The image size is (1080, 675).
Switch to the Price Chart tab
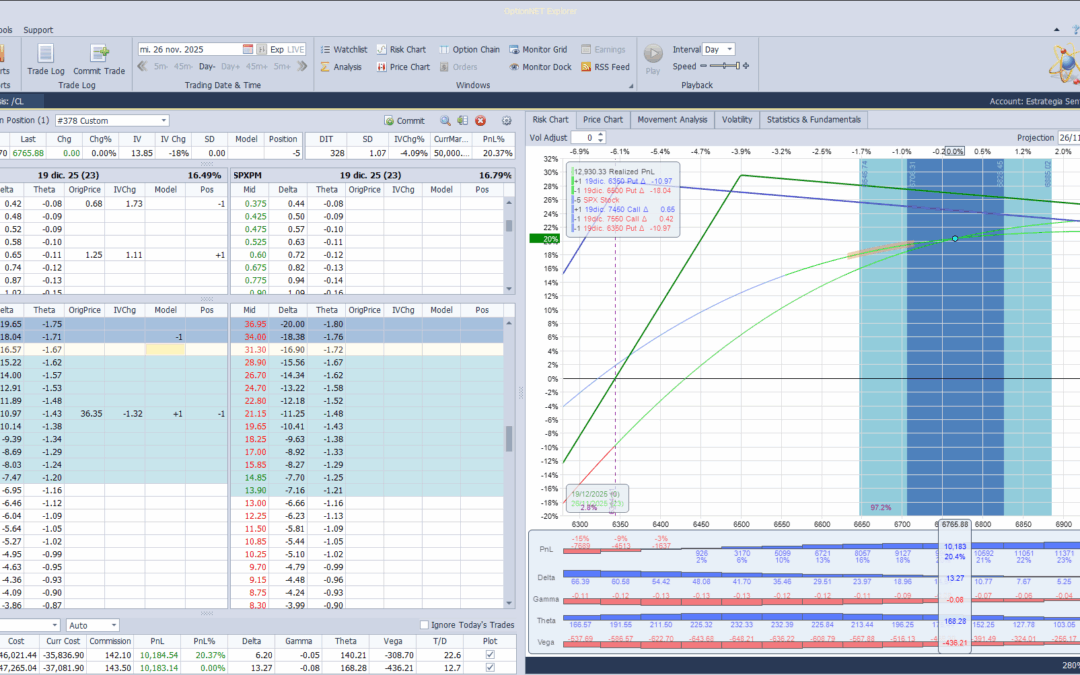(x=603, y=120)
